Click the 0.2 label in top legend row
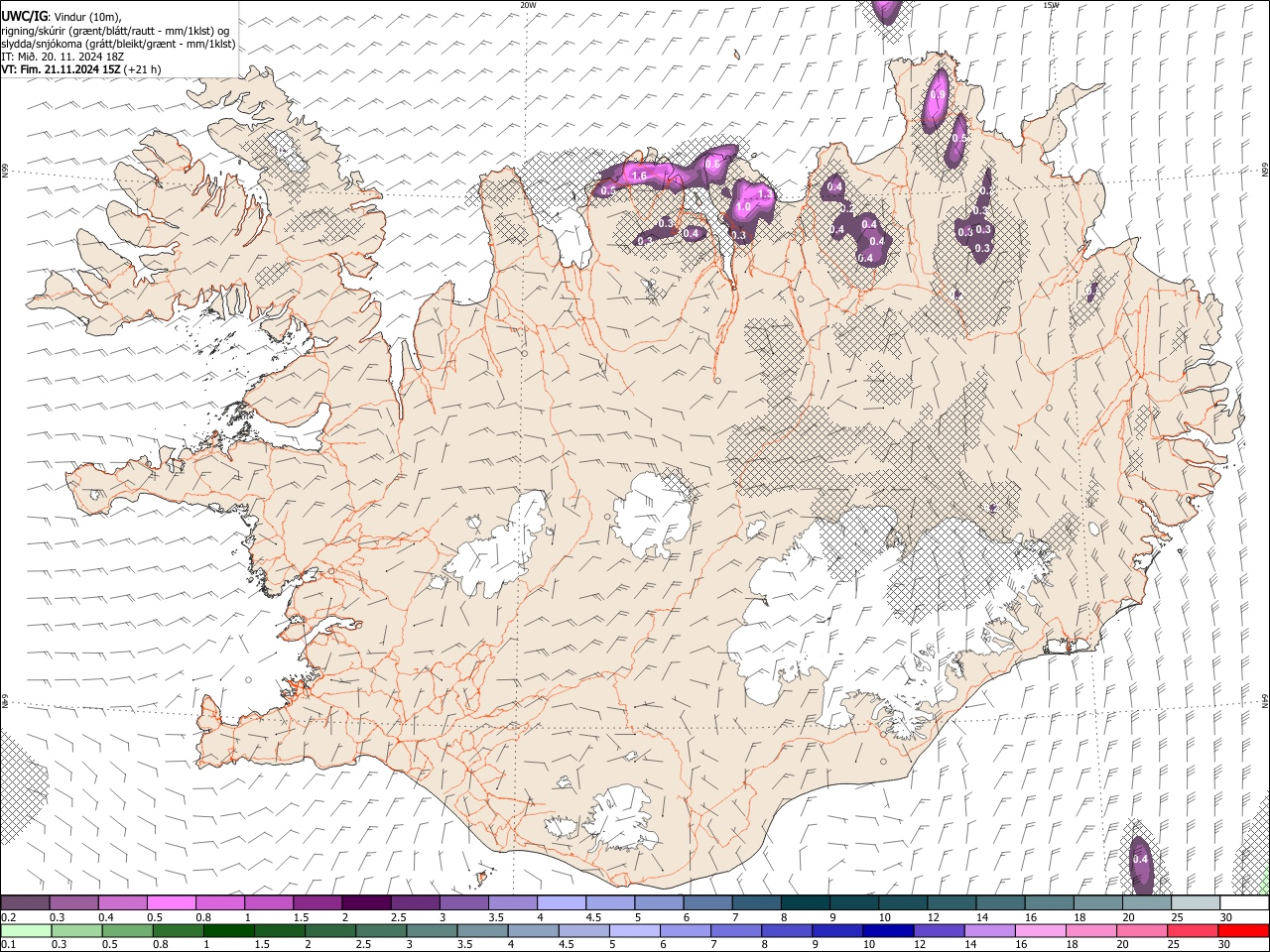The image size is (1270, 952). (x=8, y=917)
